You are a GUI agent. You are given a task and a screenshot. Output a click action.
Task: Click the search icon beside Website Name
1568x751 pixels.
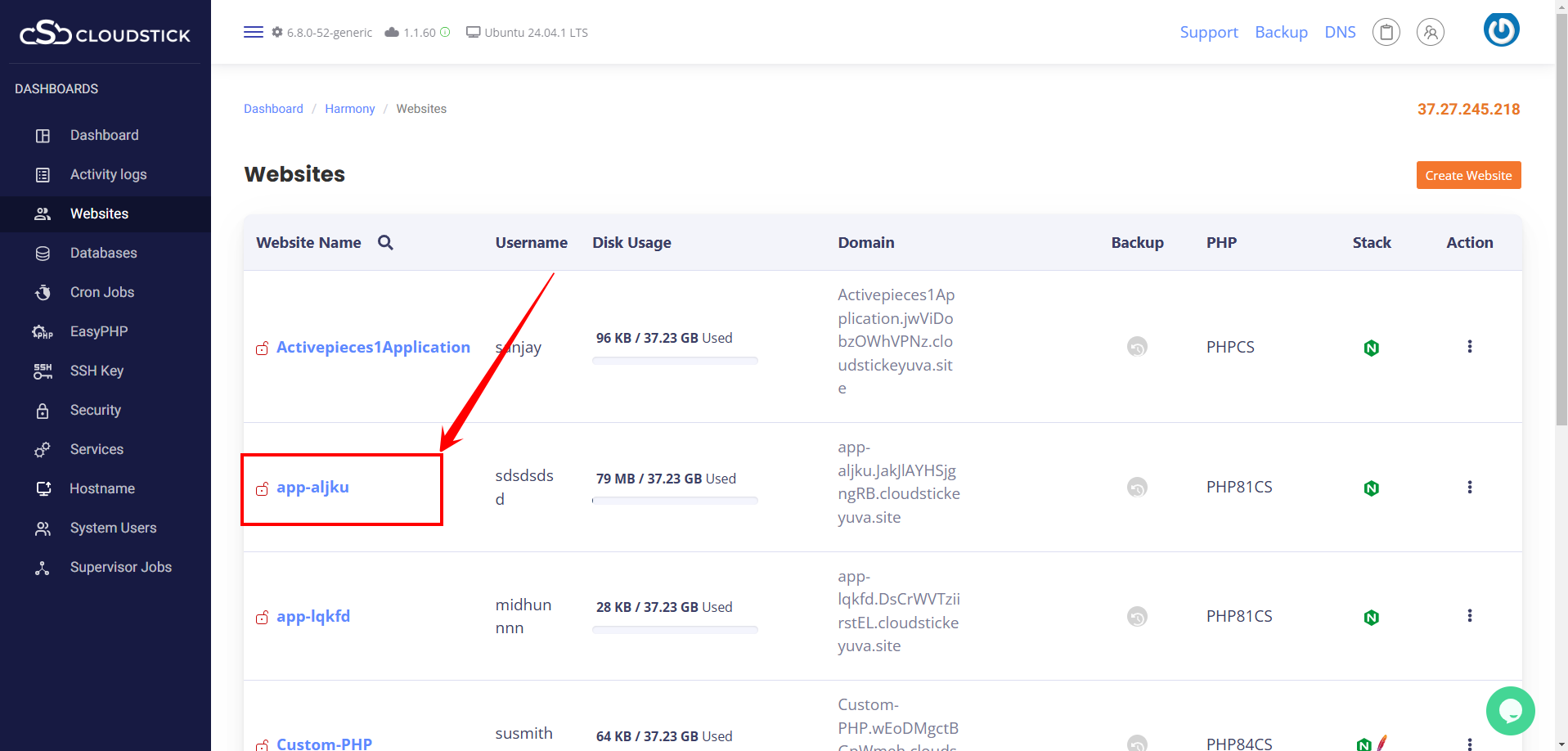tap(385, 243)
